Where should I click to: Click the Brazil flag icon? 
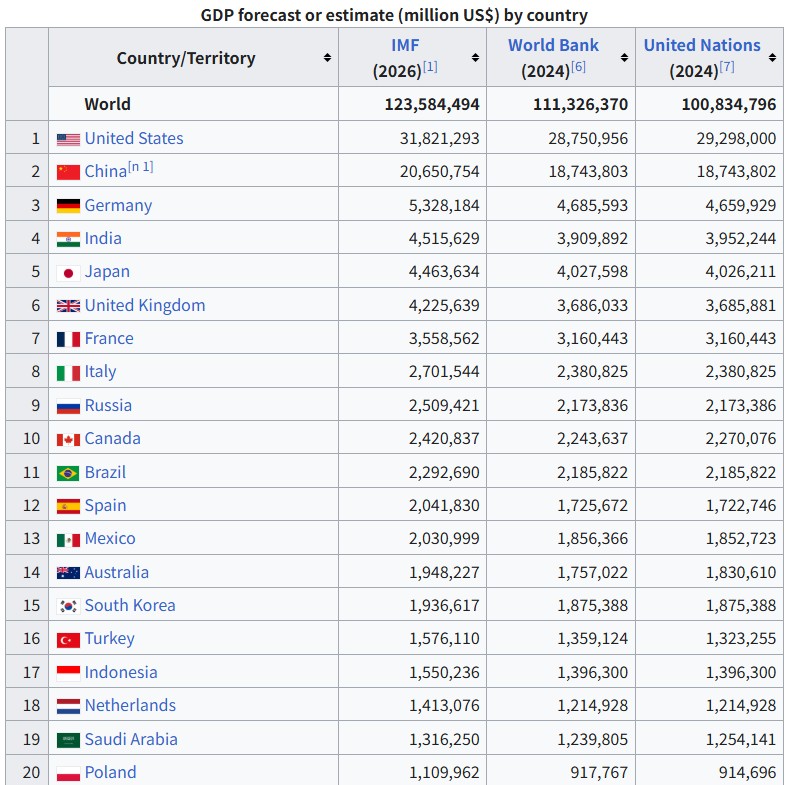(68, 473)
